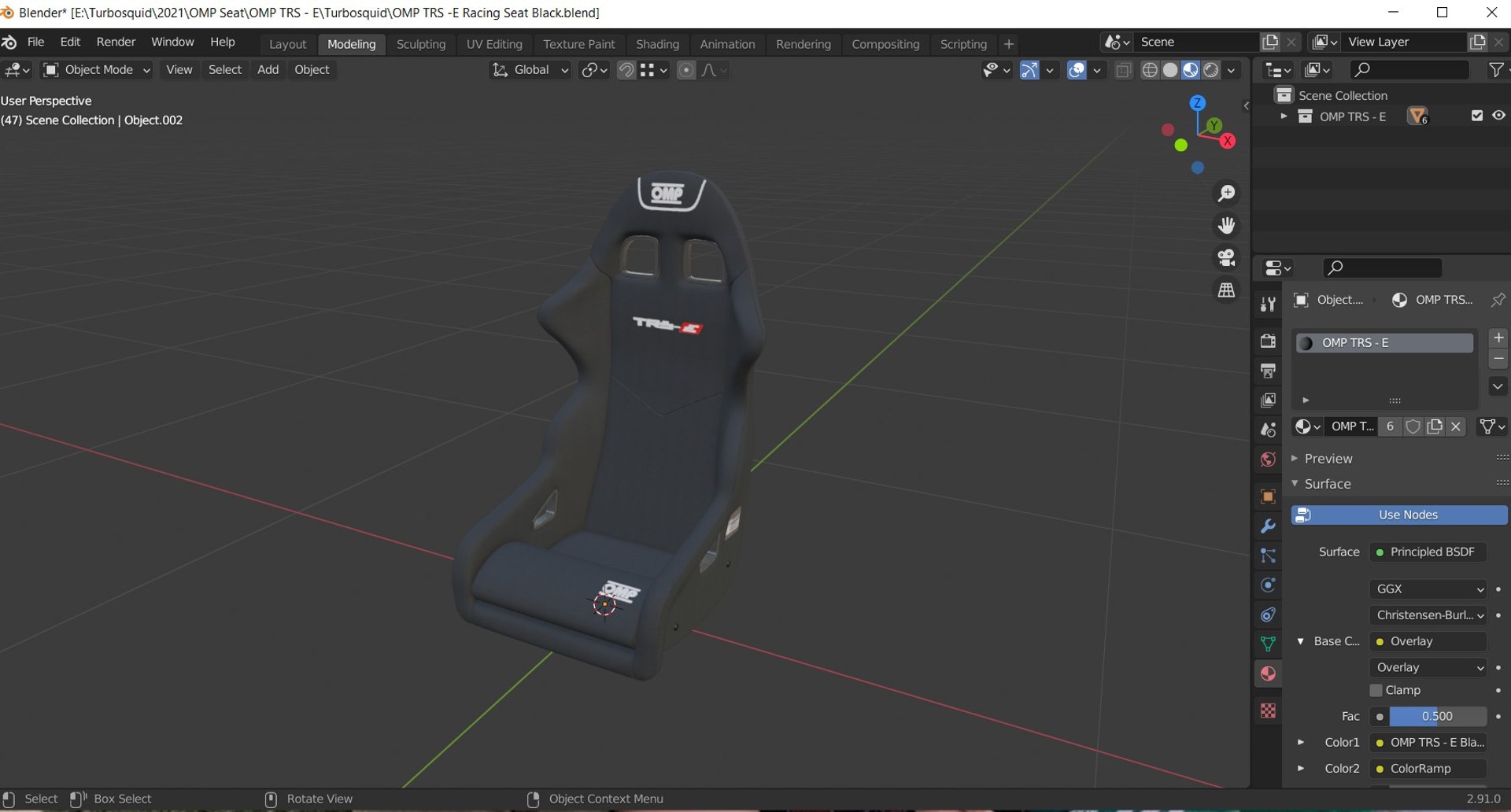
Task: Switch to Wireframe viewport shading
Action: point(1150,70)
